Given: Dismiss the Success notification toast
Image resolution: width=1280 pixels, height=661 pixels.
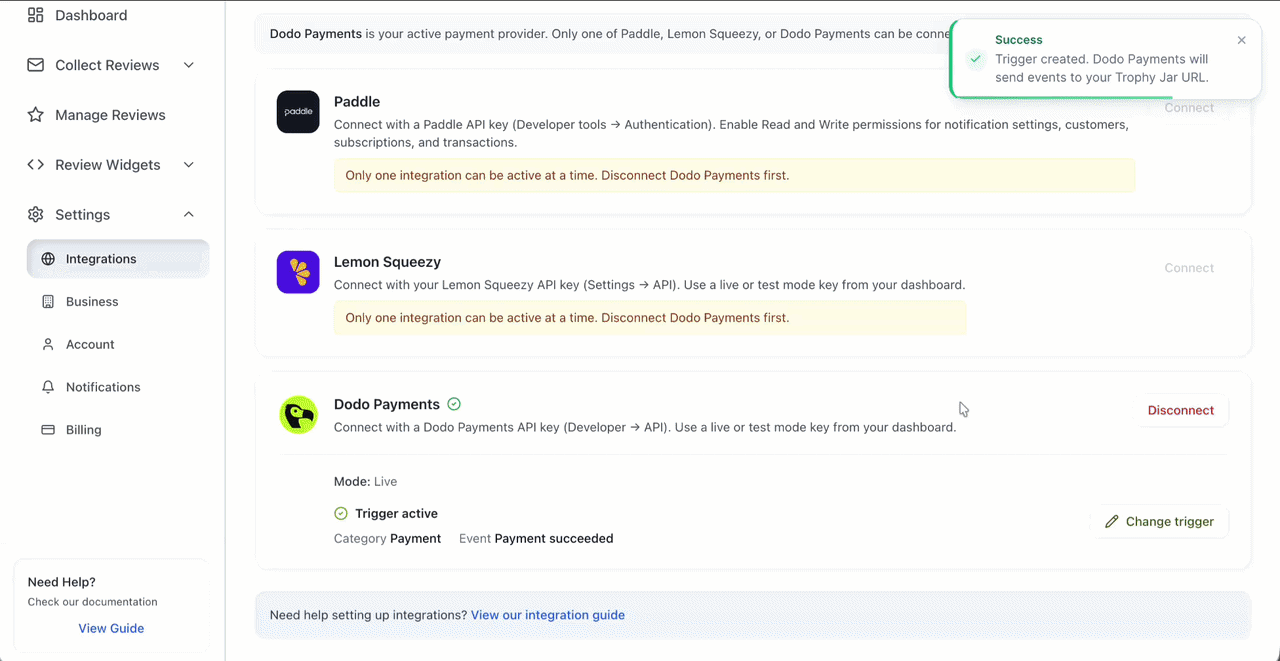Looking at the screenshot, I should [1241, 41].
